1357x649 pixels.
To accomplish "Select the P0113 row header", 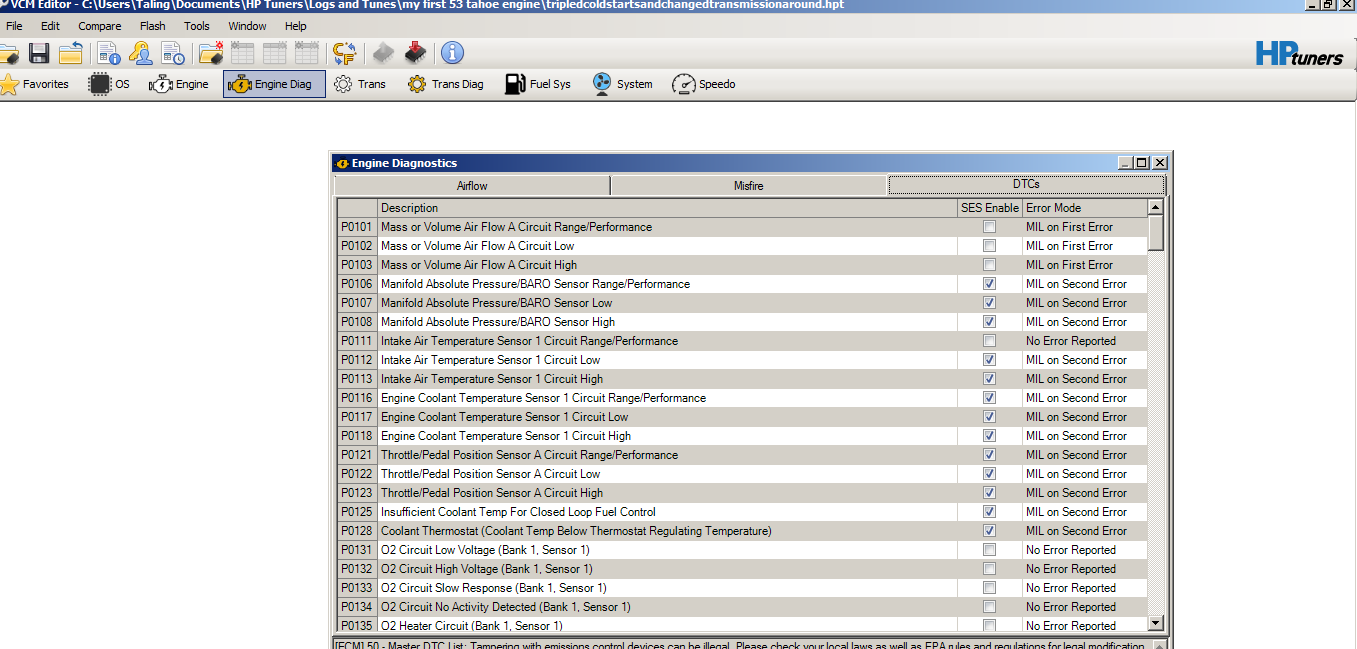I will pos(357,379).
